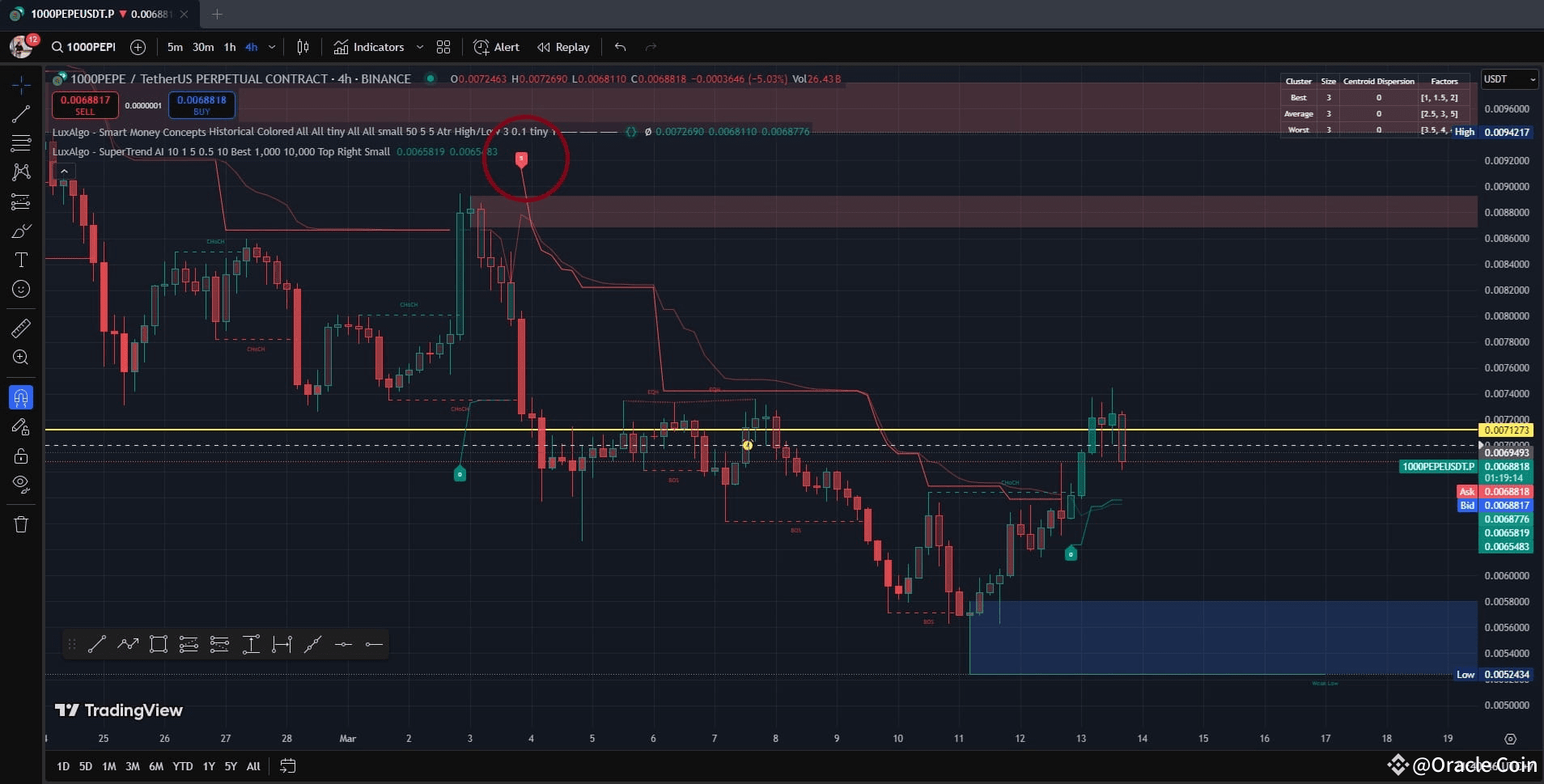Pick the vertical price range tool

coord(251,644)
